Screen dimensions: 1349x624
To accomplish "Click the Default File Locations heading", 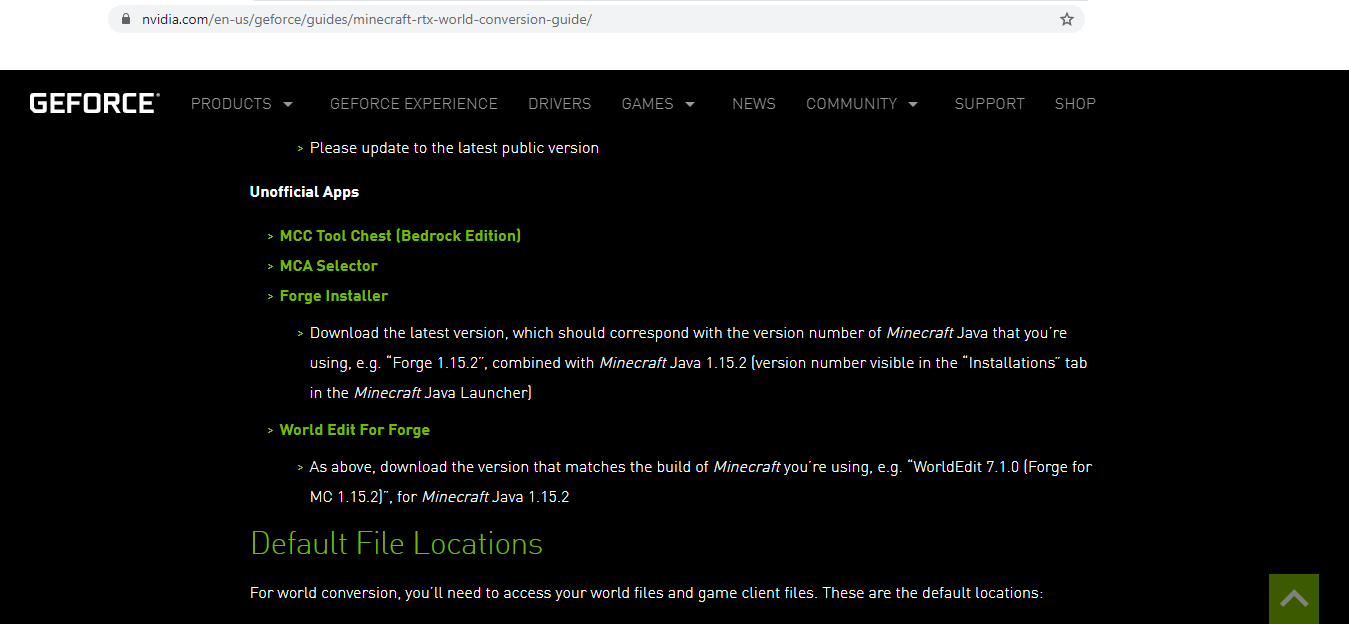I will pyautogui.click(x=396, y=543).
